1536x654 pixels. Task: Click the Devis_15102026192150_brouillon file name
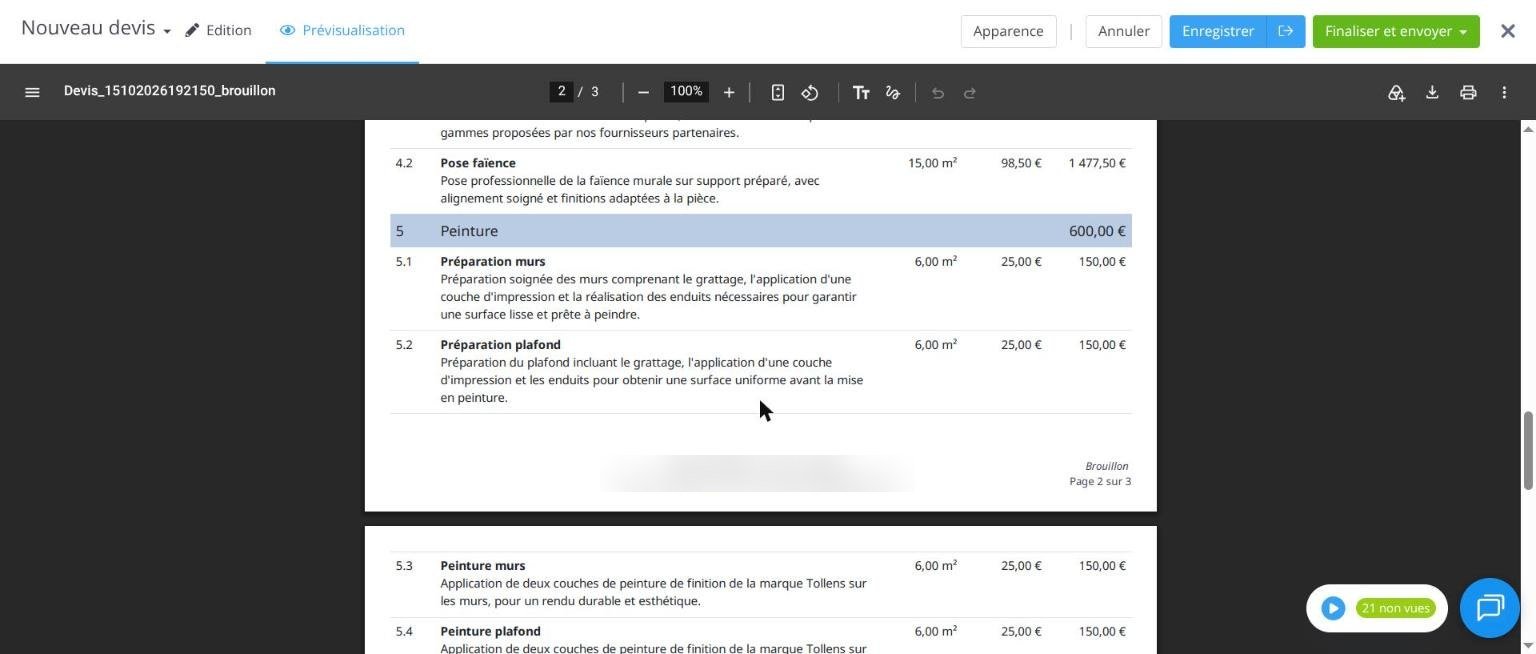(x=170, y=91)
